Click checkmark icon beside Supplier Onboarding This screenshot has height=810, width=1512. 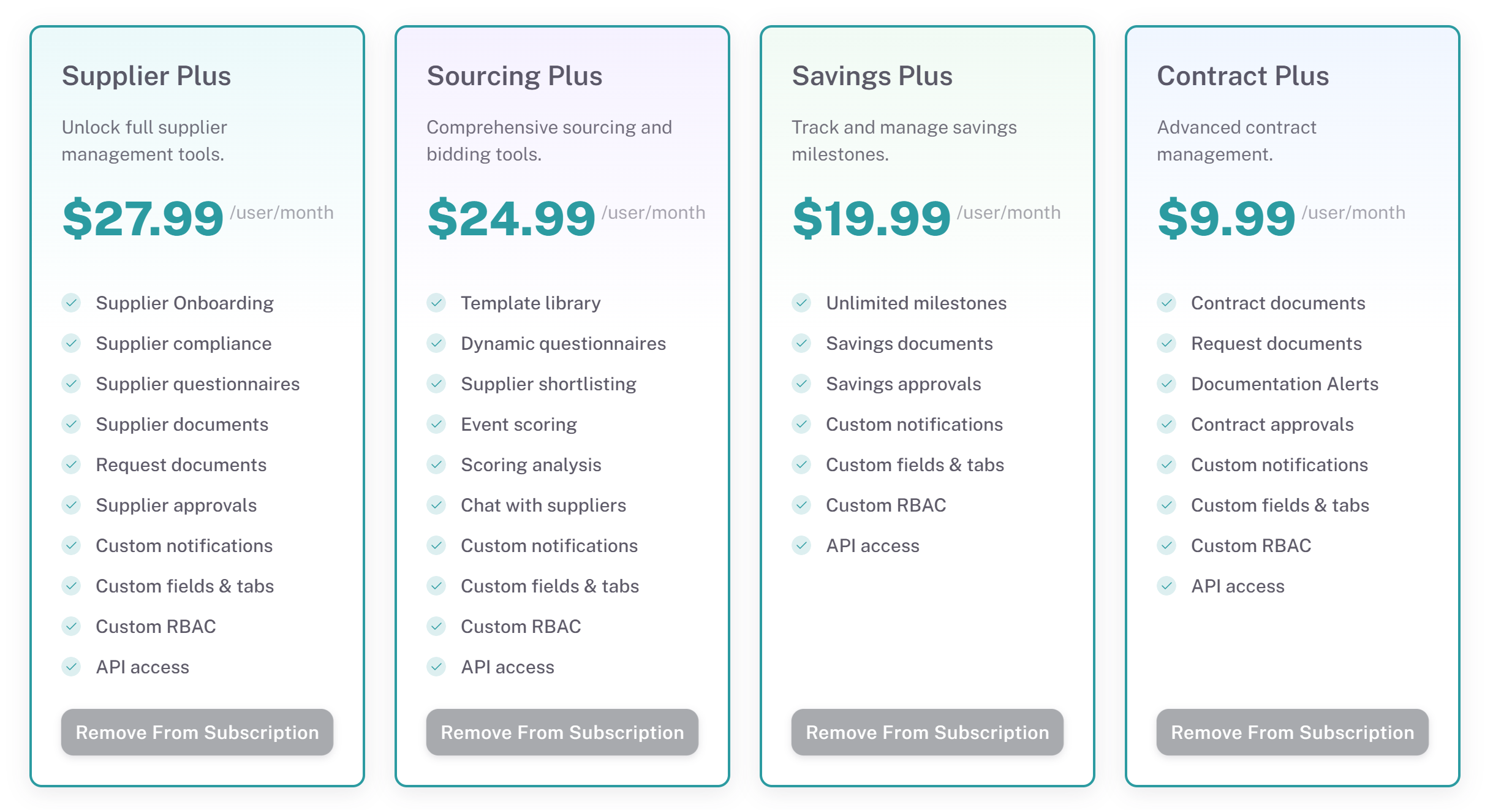coord(72,303)
